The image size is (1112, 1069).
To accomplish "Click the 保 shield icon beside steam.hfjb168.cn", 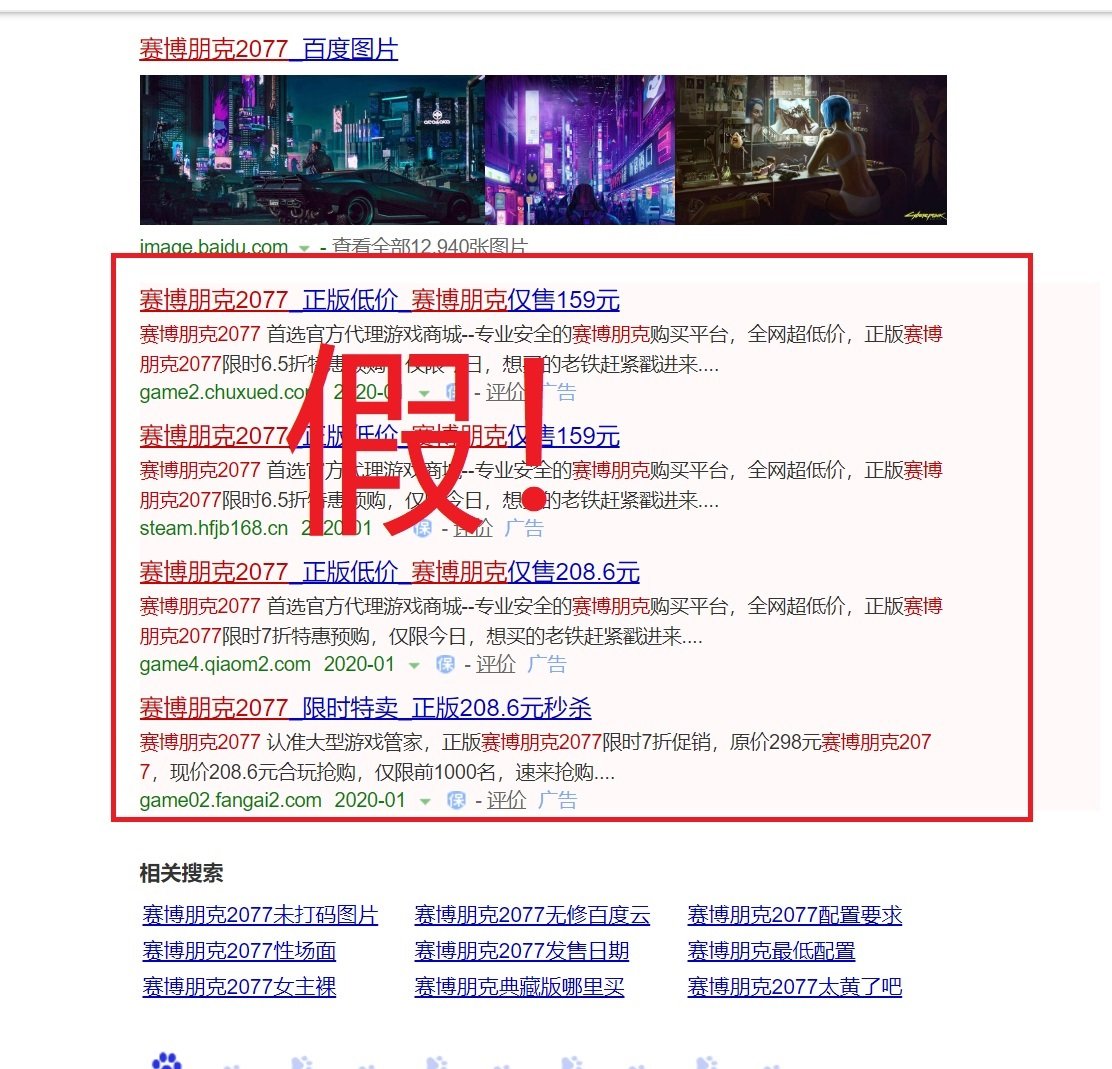I will 422,529.
